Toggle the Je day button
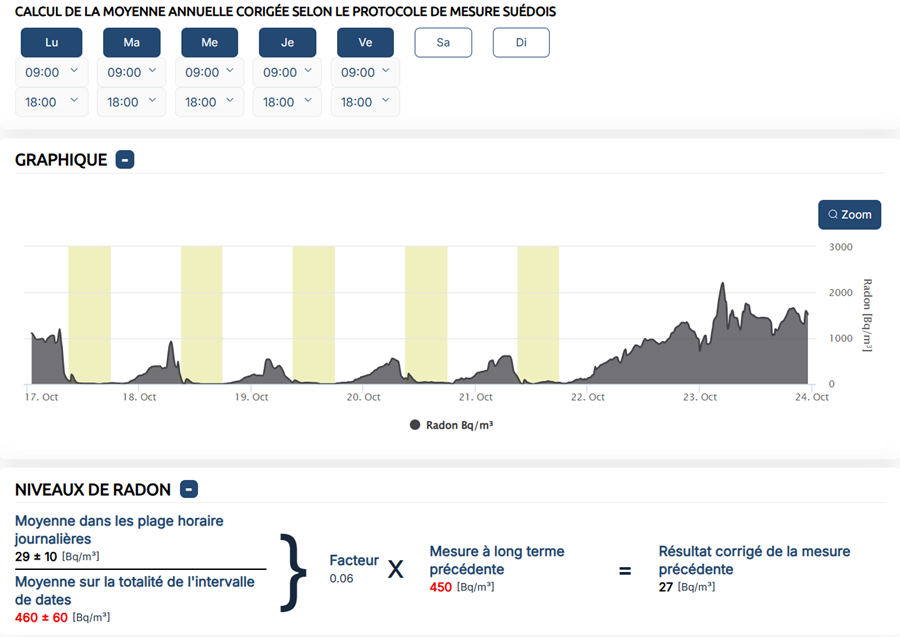 (x=287, y=43)
